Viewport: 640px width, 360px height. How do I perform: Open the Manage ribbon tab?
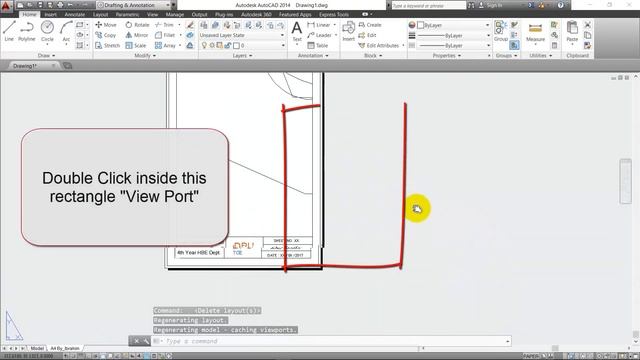[175, 14]
